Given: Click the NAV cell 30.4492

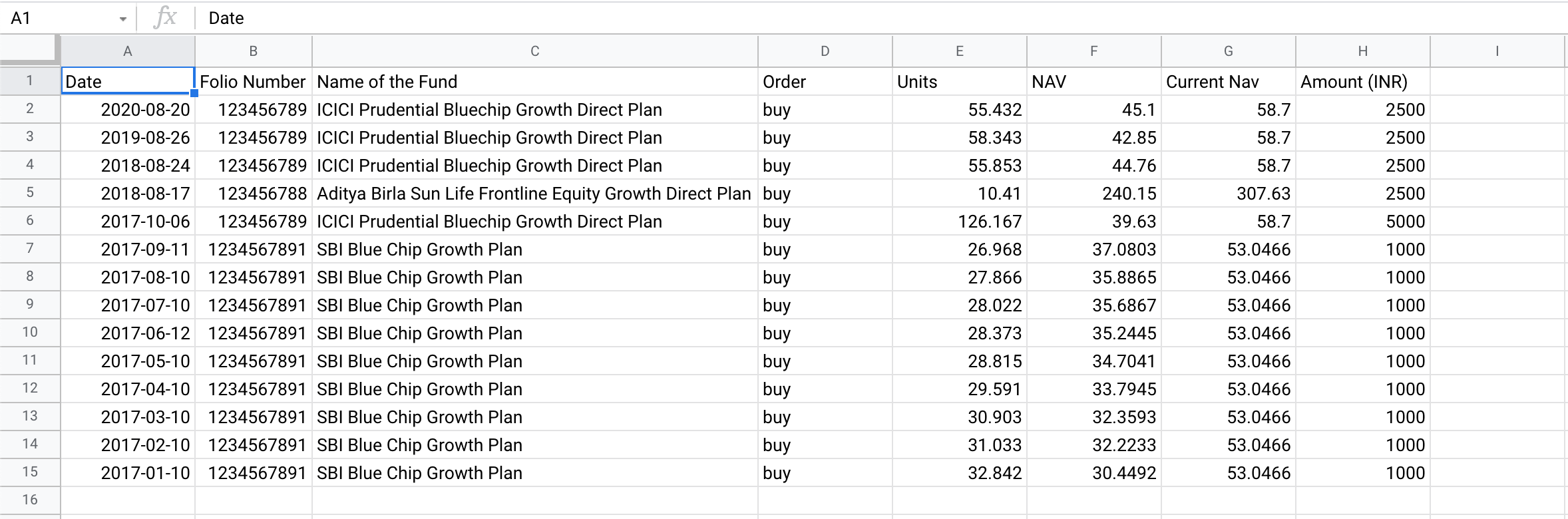Looking at the screenshot, I should point(1093,473).
